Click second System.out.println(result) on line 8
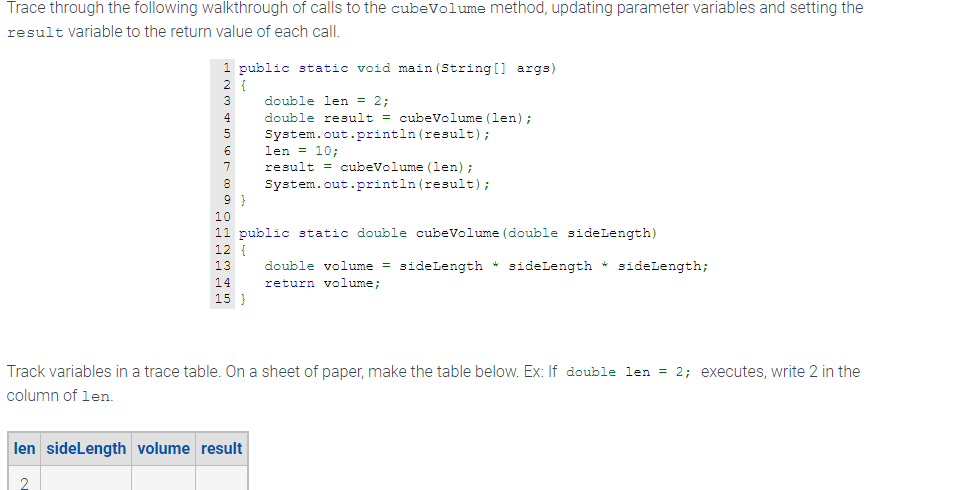Image resolution: width=956 pixels, height=490 pixels. point(377,183)
